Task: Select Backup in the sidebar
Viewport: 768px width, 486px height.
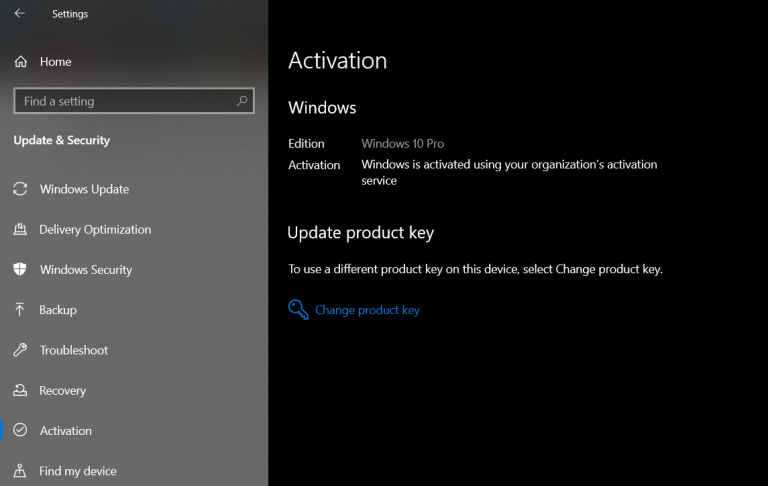Action: click(58, 310)
